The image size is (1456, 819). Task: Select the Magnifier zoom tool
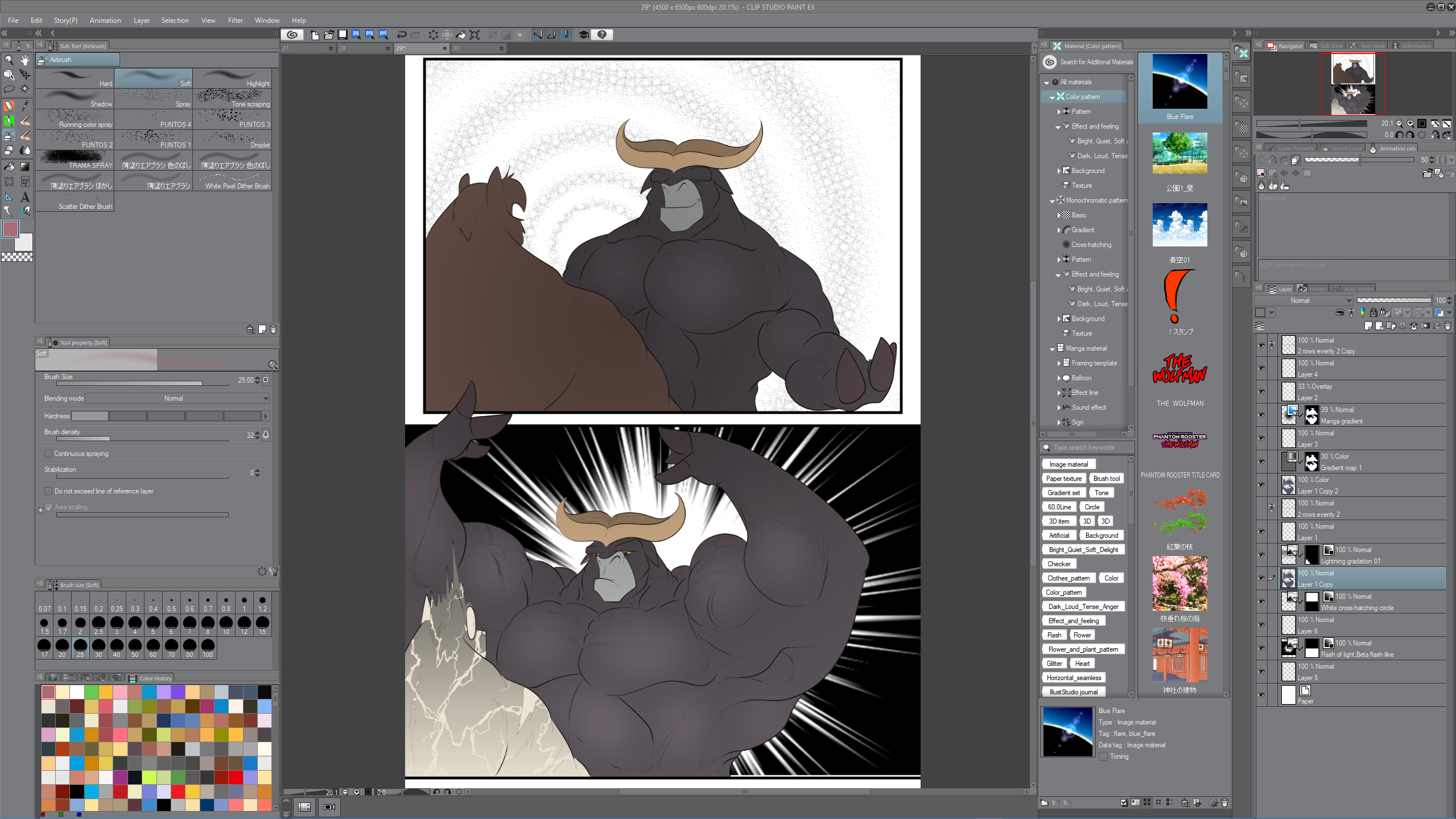coord(9,60)
